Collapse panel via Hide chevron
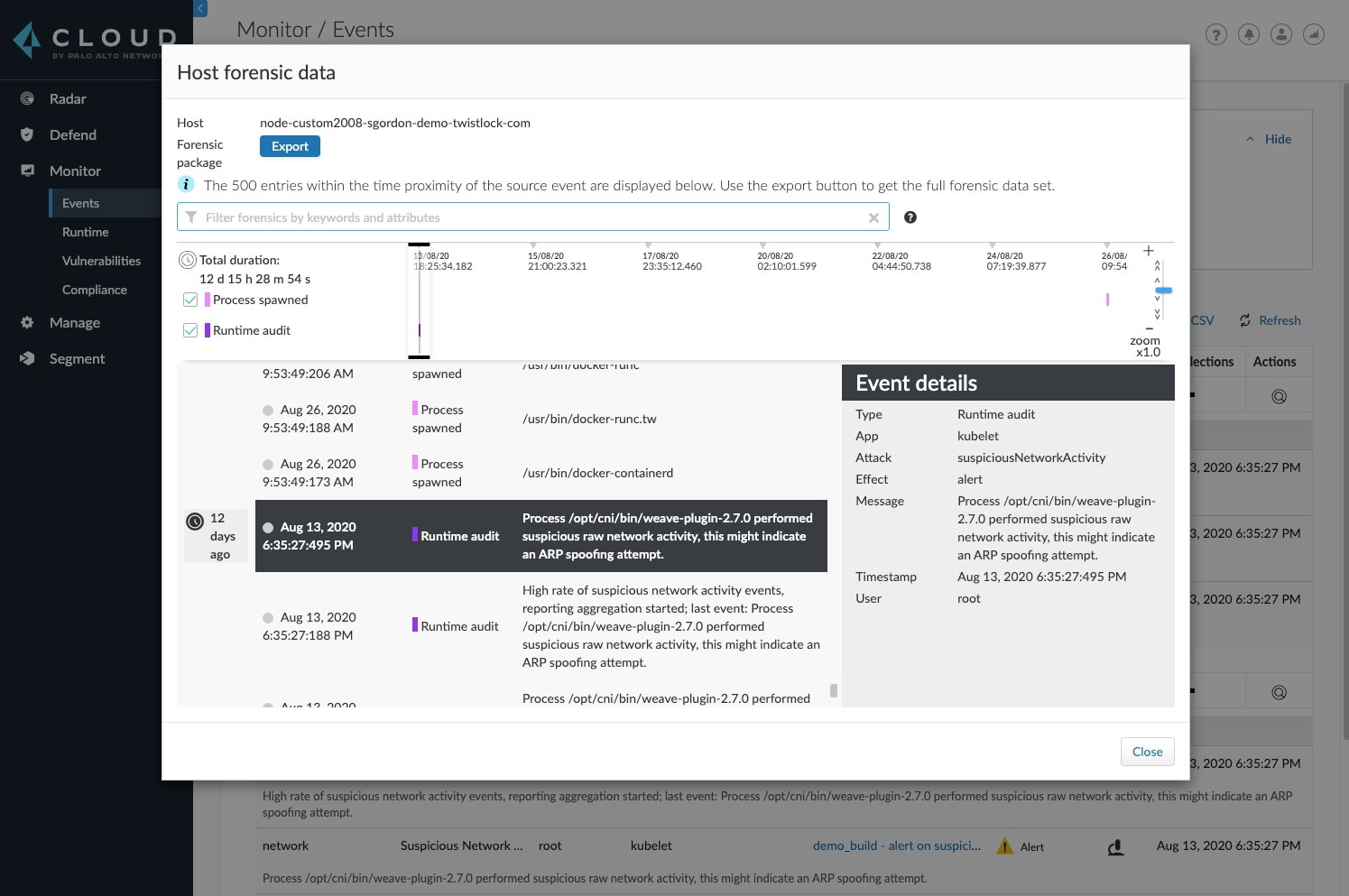Screen dimensions: 1349x896 point(1250,139)
